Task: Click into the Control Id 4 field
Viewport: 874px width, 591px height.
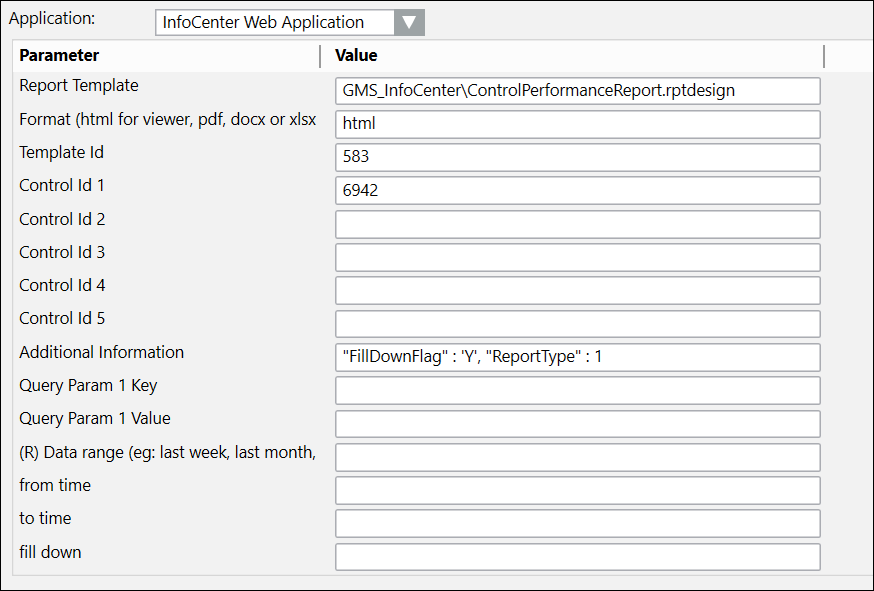Action: (577, 290)
